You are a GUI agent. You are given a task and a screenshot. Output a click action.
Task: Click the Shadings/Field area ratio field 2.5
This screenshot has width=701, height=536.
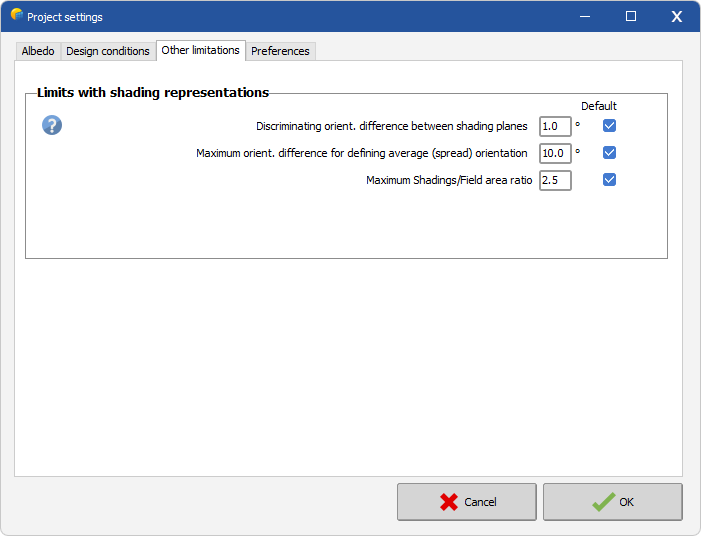(555, 180)
